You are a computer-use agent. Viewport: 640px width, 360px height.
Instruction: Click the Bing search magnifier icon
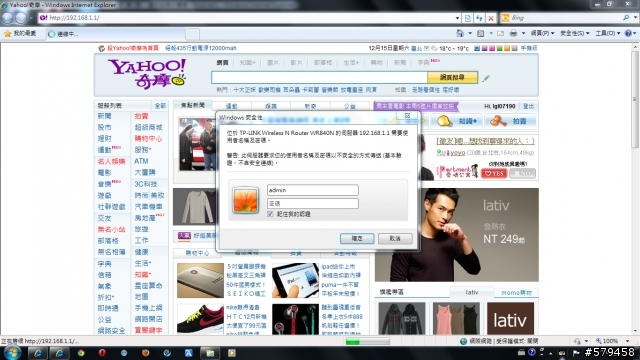pyautogui.click(x=626, y=18)
